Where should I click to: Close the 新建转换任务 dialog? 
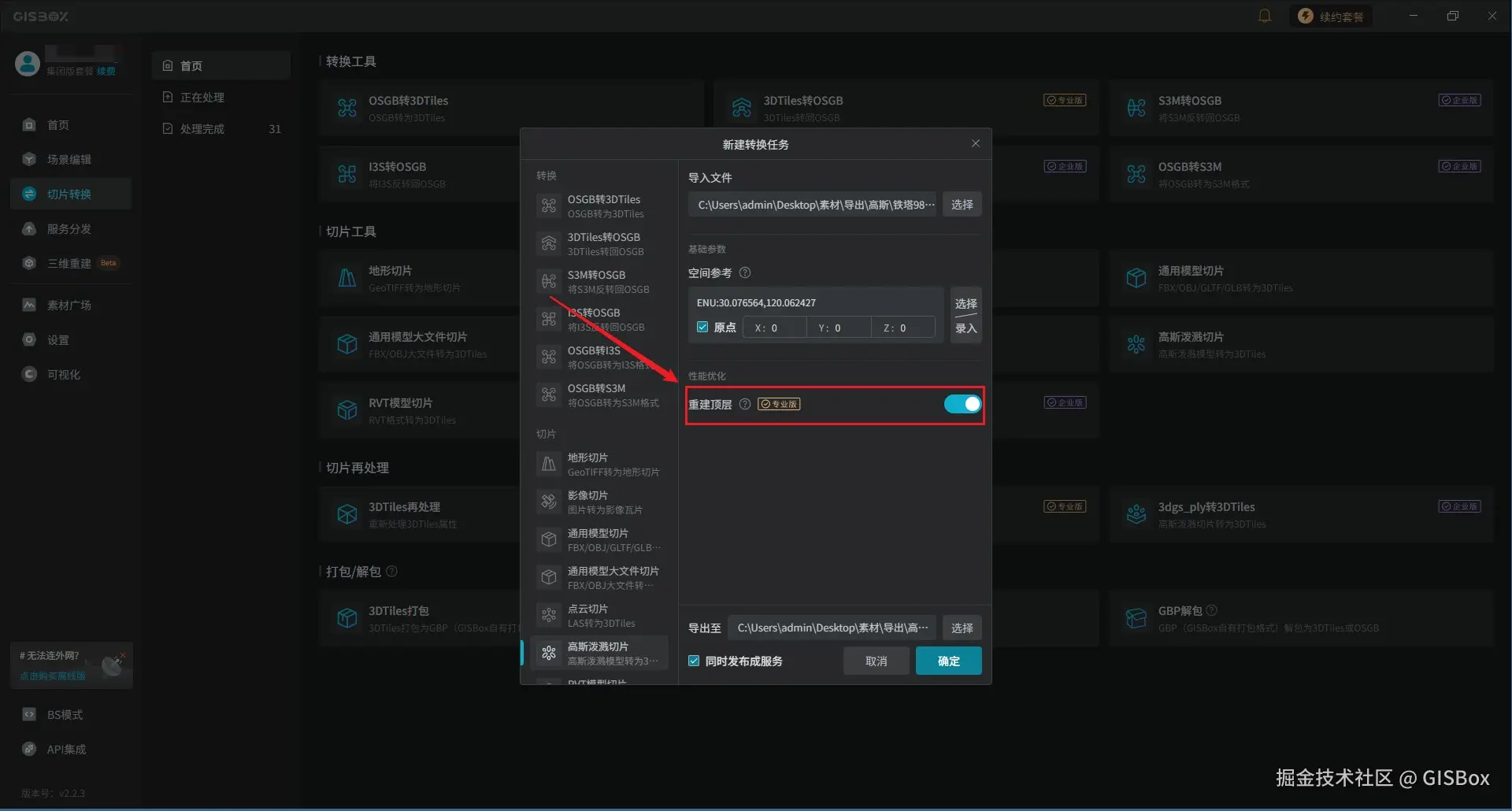pyautogui.click(x=976, y=143)
